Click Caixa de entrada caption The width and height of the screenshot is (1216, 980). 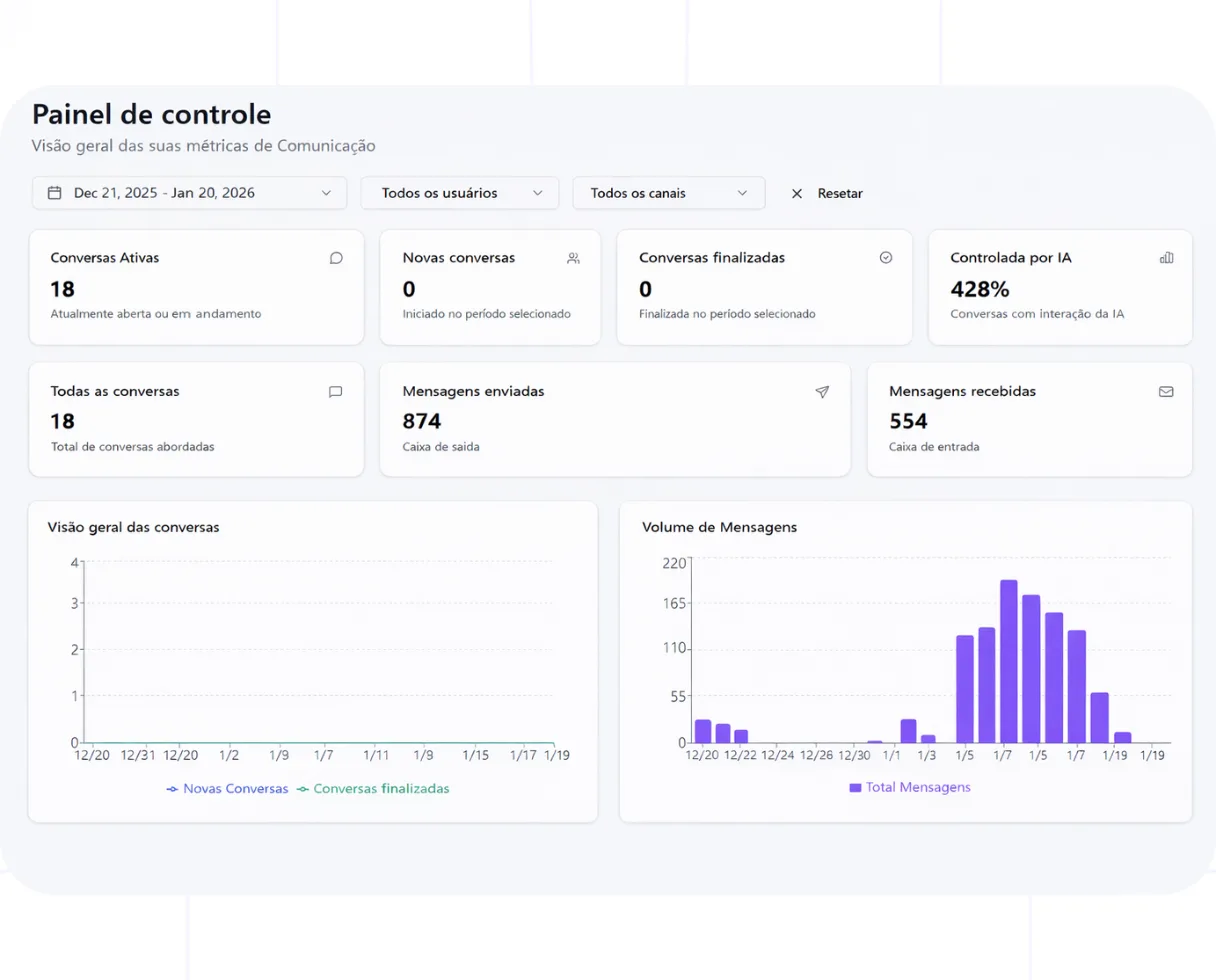934,447
